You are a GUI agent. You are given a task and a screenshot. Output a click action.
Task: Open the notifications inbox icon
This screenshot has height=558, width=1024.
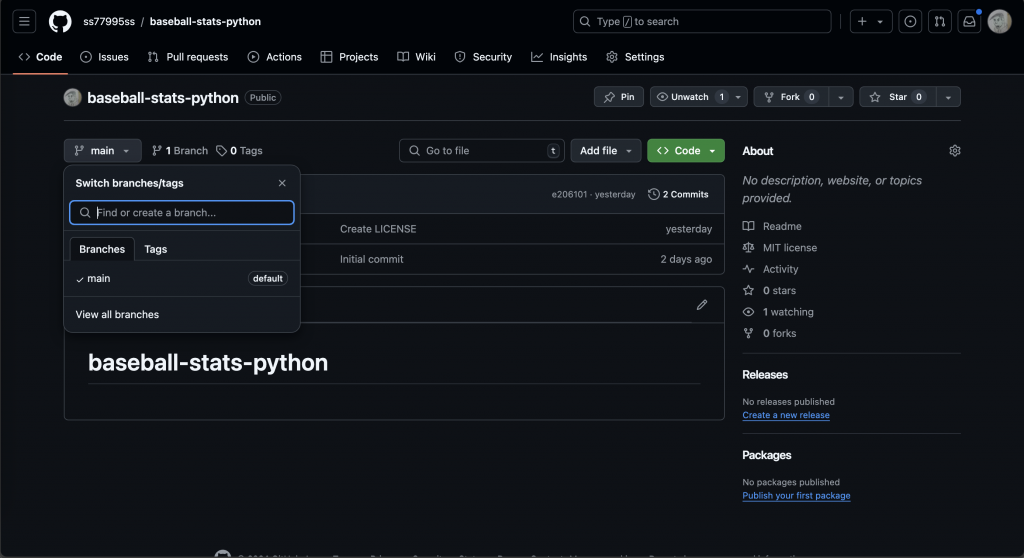968,21
